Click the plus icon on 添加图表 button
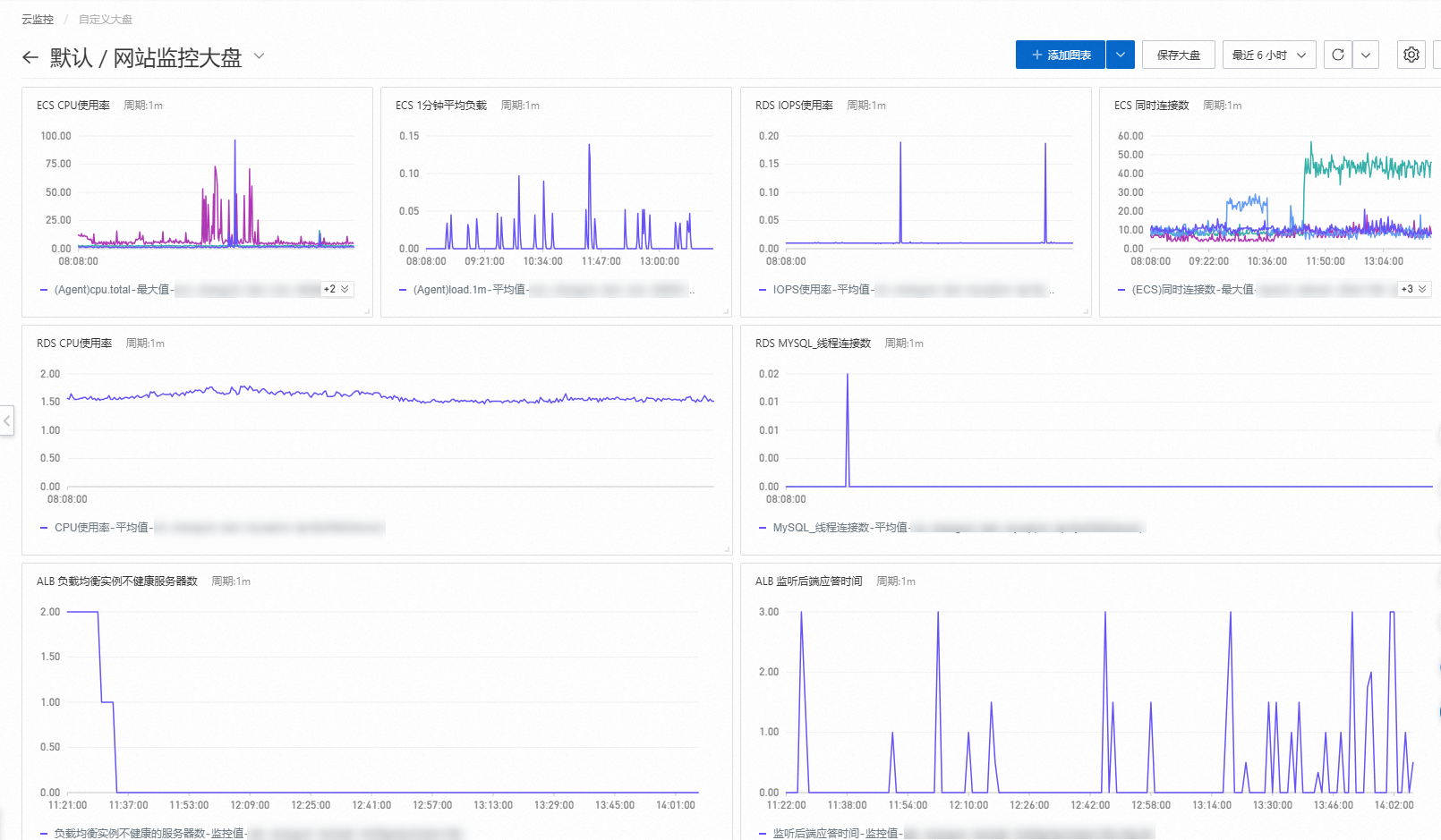Screen dimensions: 1441x840 1037,55
